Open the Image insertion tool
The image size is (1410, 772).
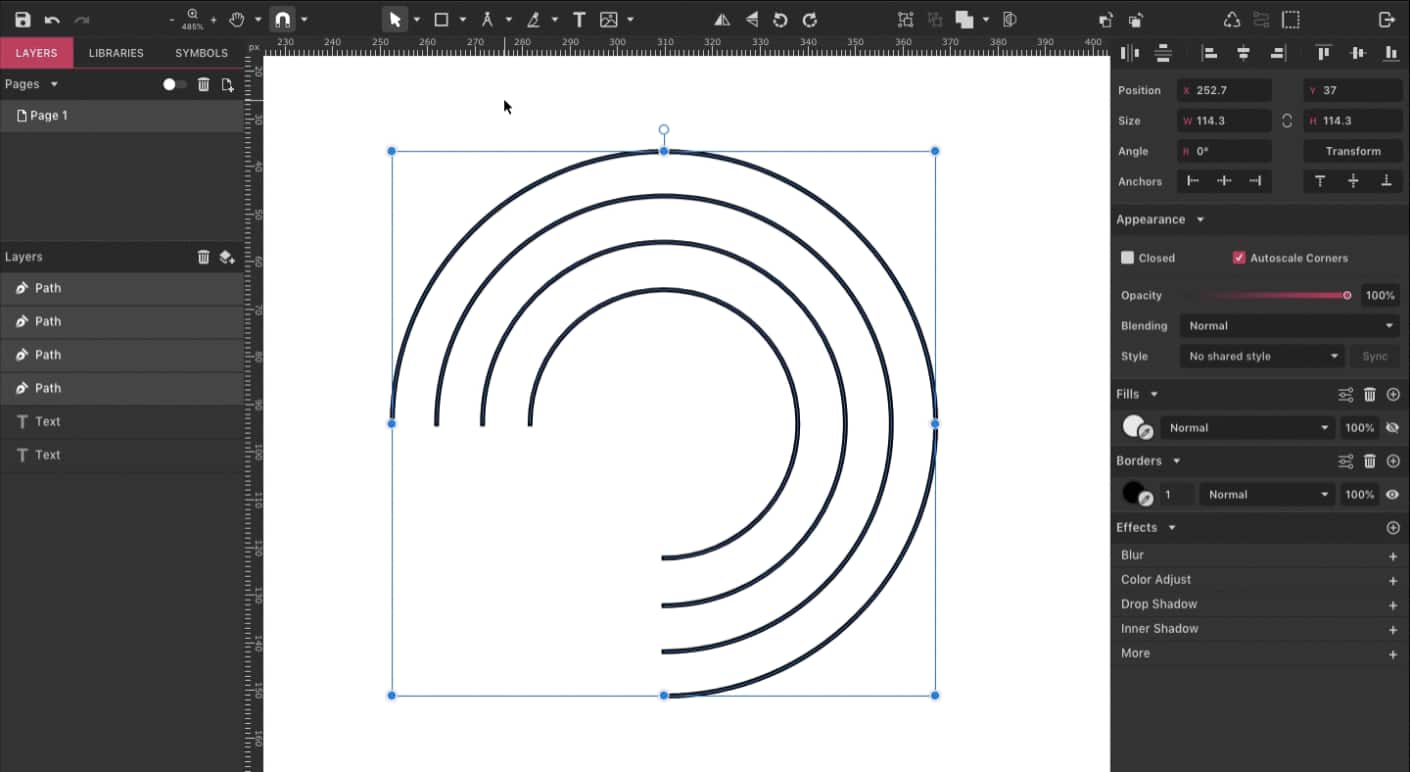608,19
